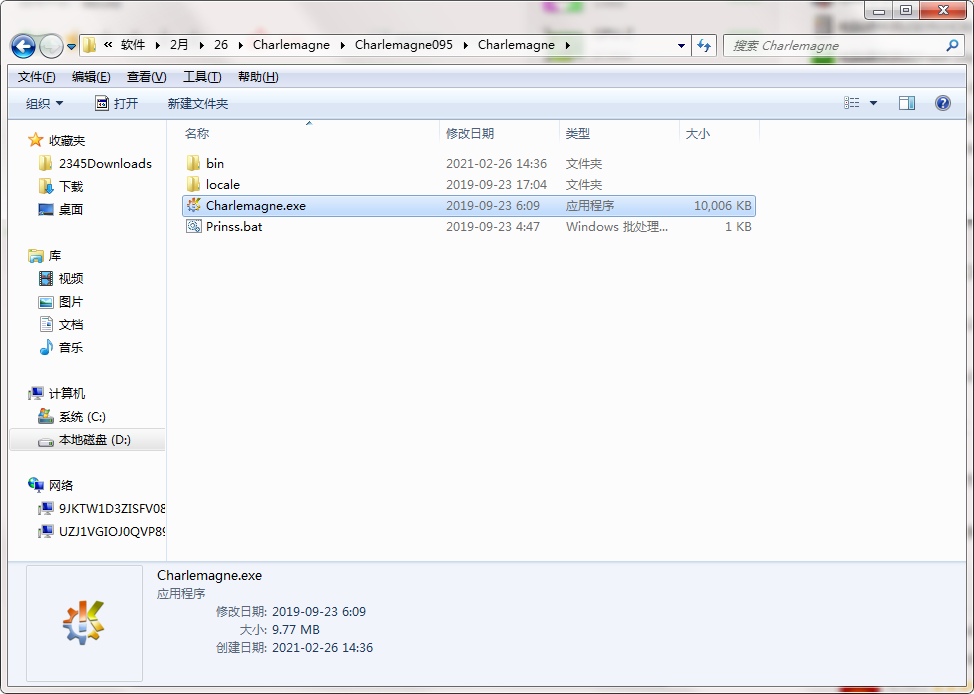Screen dimensions: 974x694
Task: Select the Prinss.bat file icon
Action: [x=194, y=226]
